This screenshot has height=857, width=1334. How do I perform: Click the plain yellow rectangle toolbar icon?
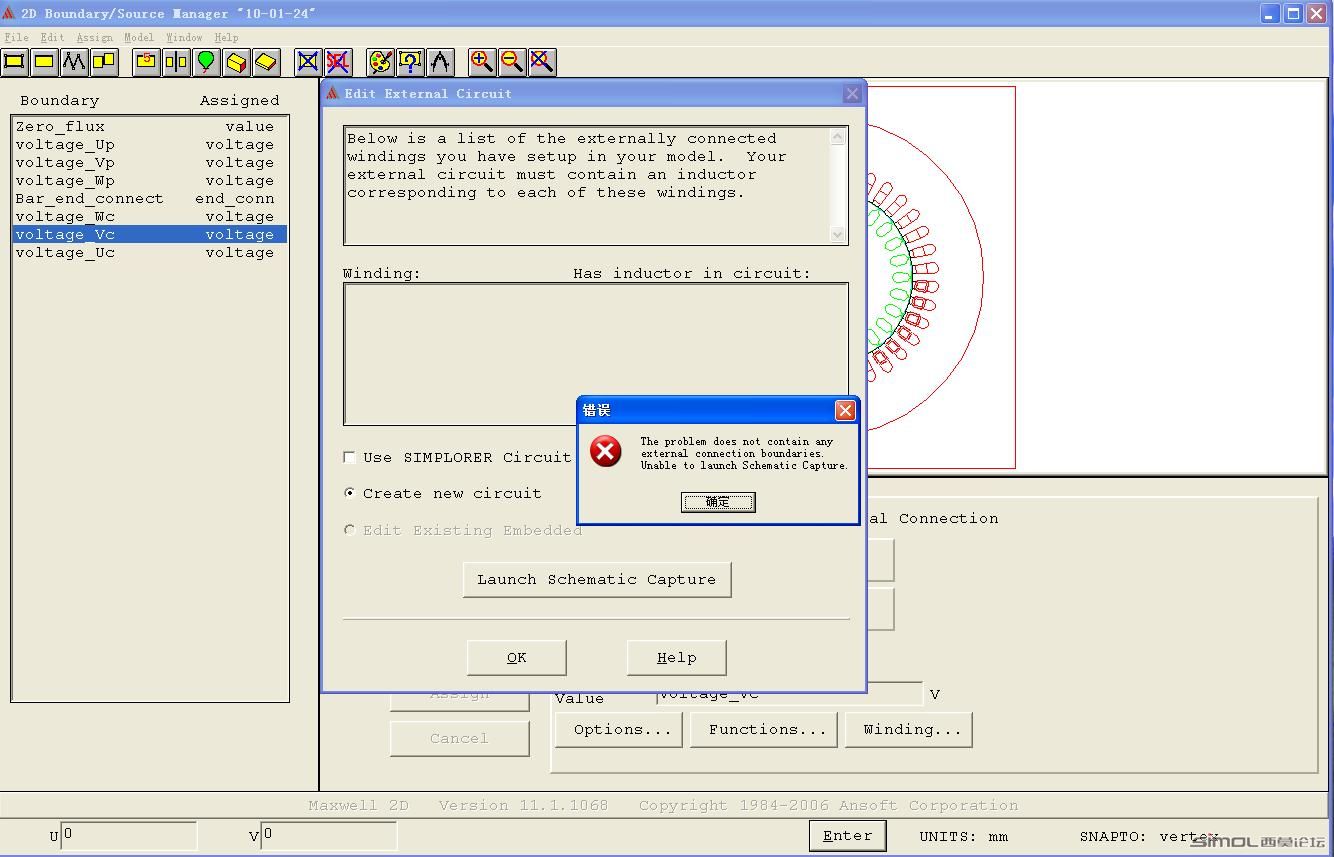click(44, 62)
